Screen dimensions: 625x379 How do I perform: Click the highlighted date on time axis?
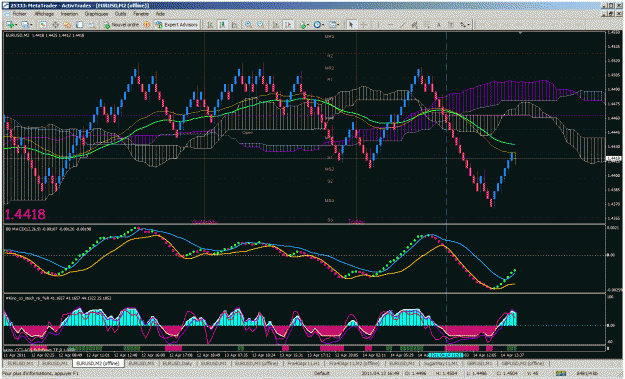(446, 355)
